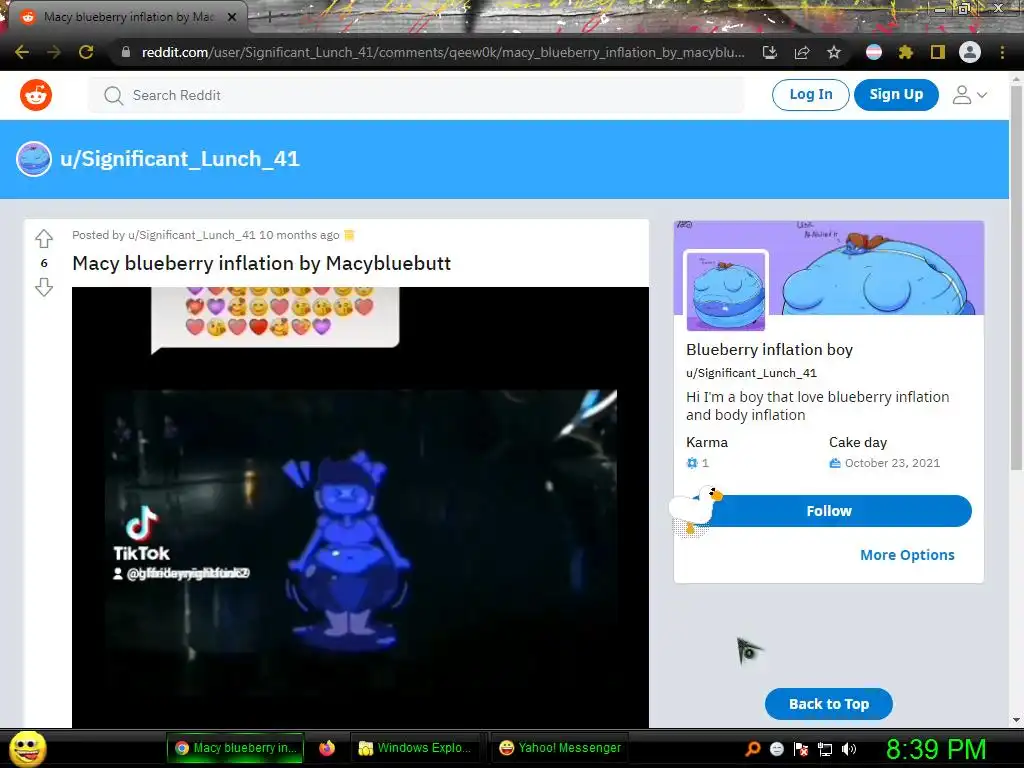Click the Back to Top button
The image size is (1024, 768).
click(x=829, y=704)
